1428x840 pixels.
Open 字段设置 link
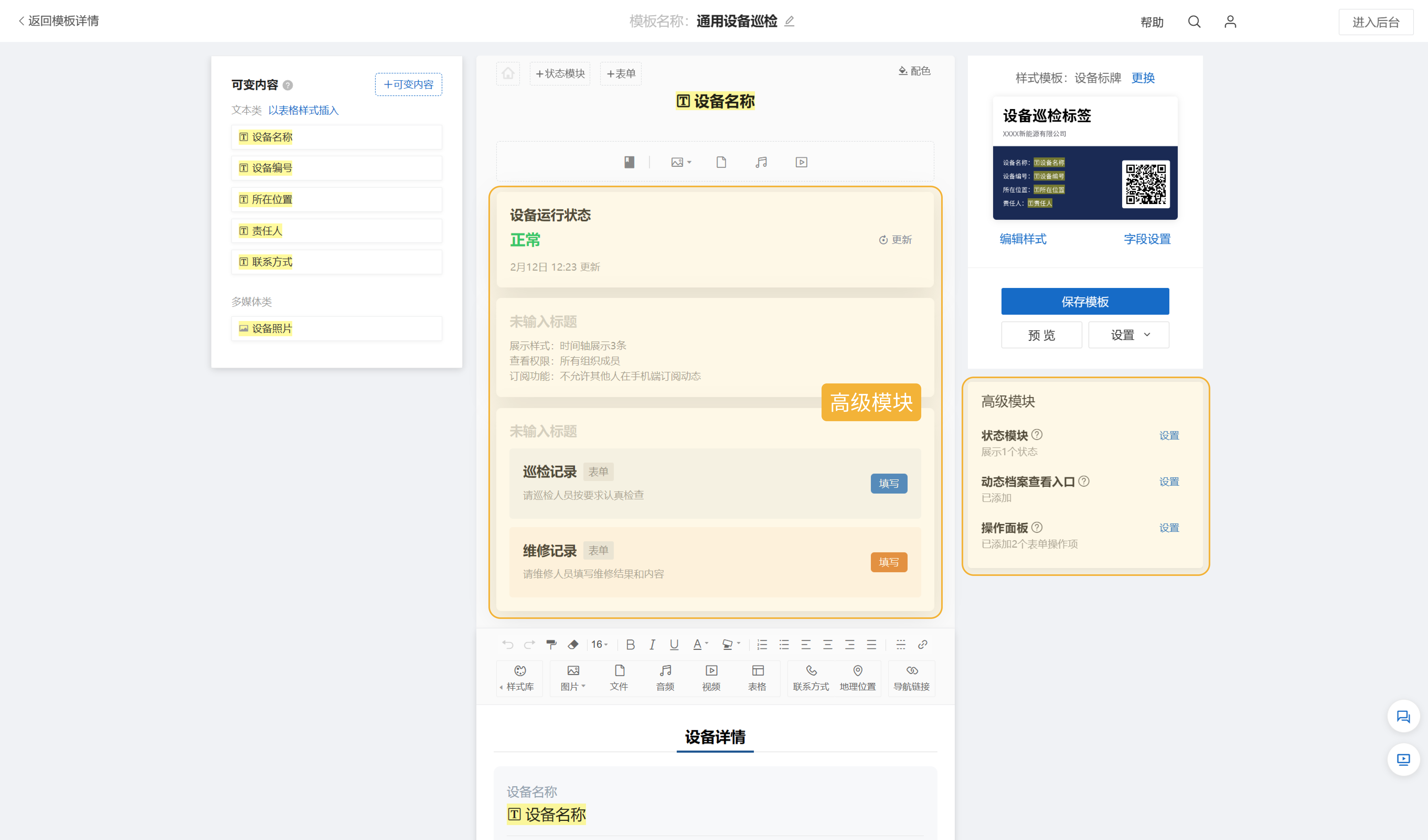1147,239
